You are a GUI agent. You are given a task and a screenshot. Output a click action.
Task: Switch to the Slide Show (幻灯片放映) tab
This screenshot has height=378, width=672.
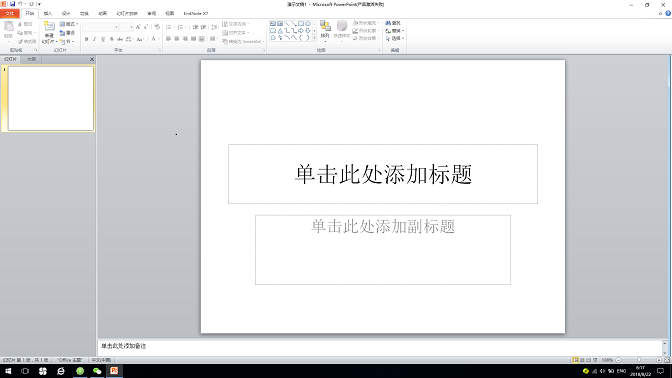click(x=127, y=14)
